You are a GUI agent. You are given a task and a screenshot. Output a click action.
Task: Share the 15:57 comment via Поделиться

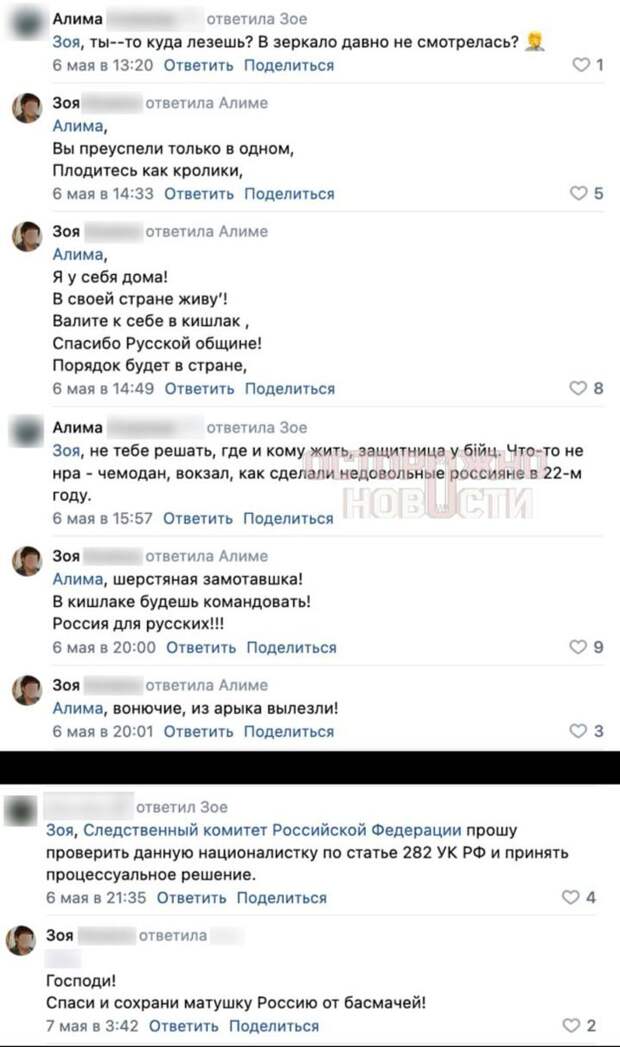click(288, 518)
